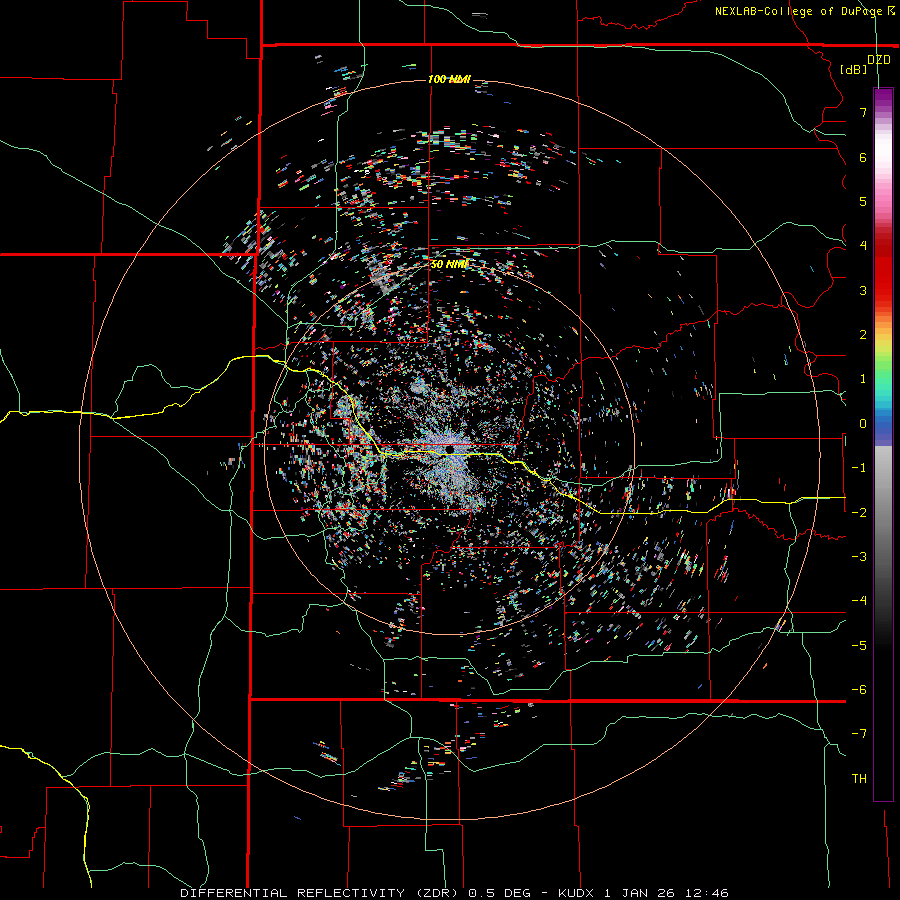Click the ZDR vertical color scale bar

click(x=883, y=444)
